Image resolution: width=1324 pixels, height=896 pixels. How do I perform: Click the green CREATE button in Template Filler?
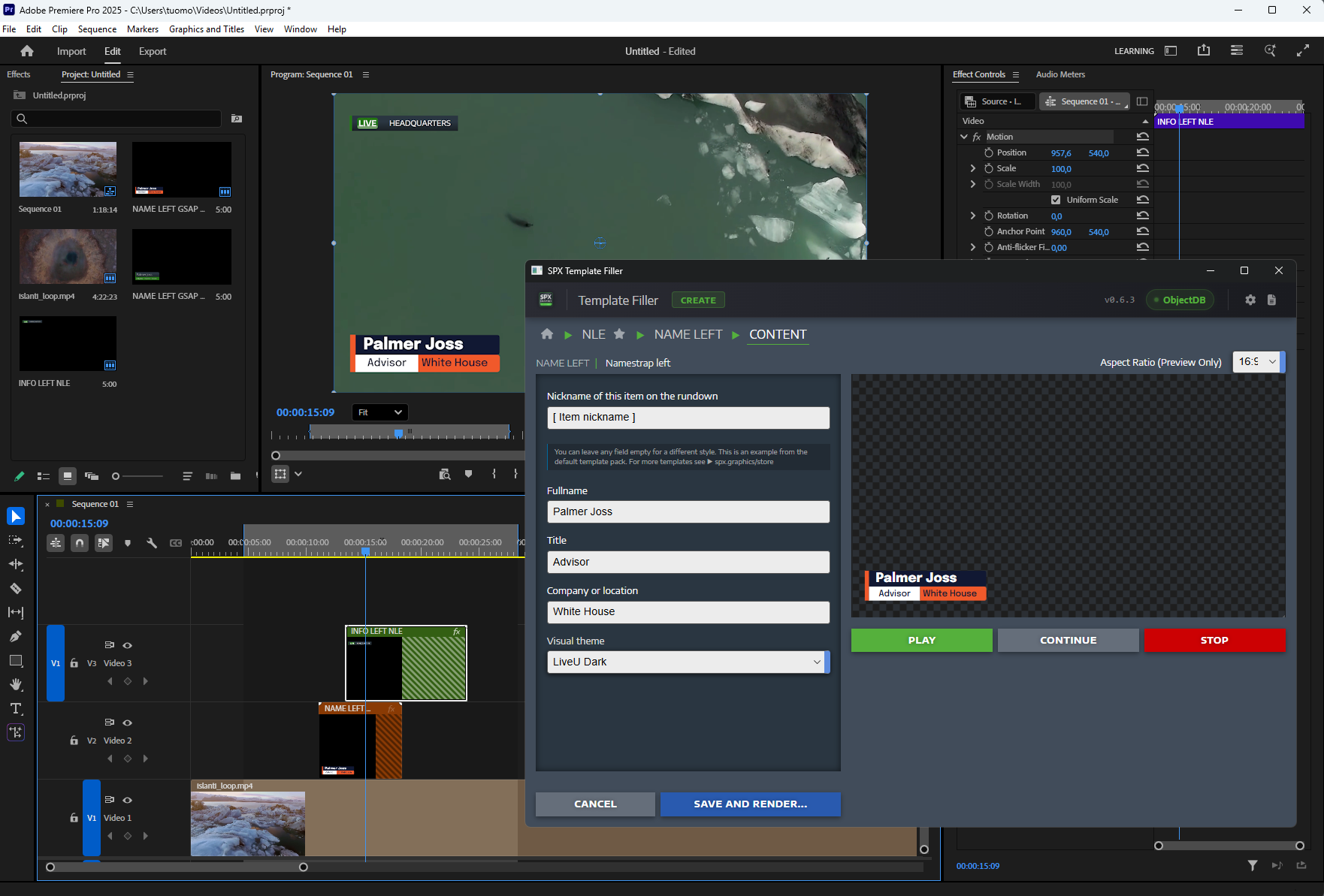[x=697, y=300]
